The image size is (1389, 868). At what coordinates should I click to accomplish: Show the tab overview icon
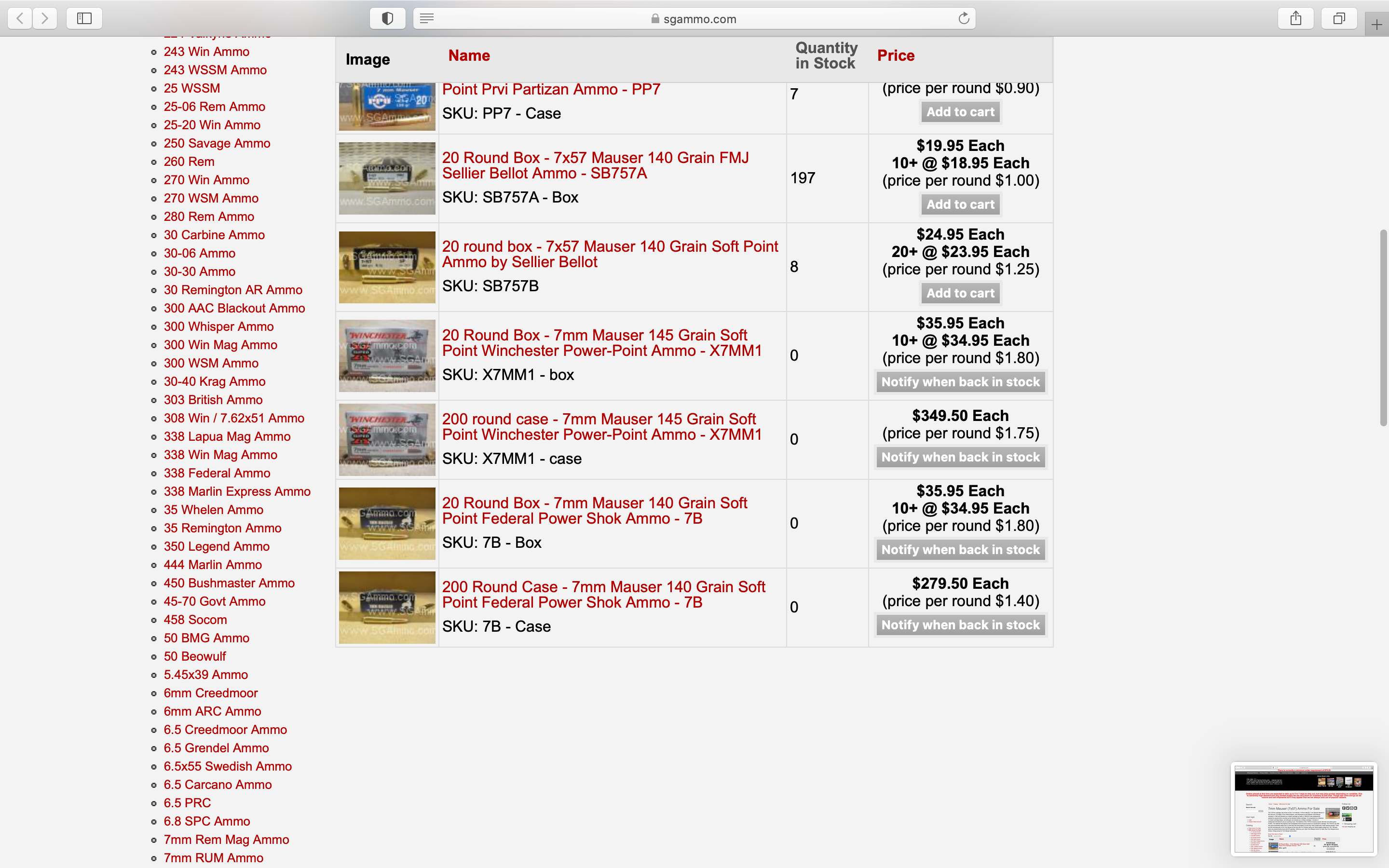point(1339,18)
